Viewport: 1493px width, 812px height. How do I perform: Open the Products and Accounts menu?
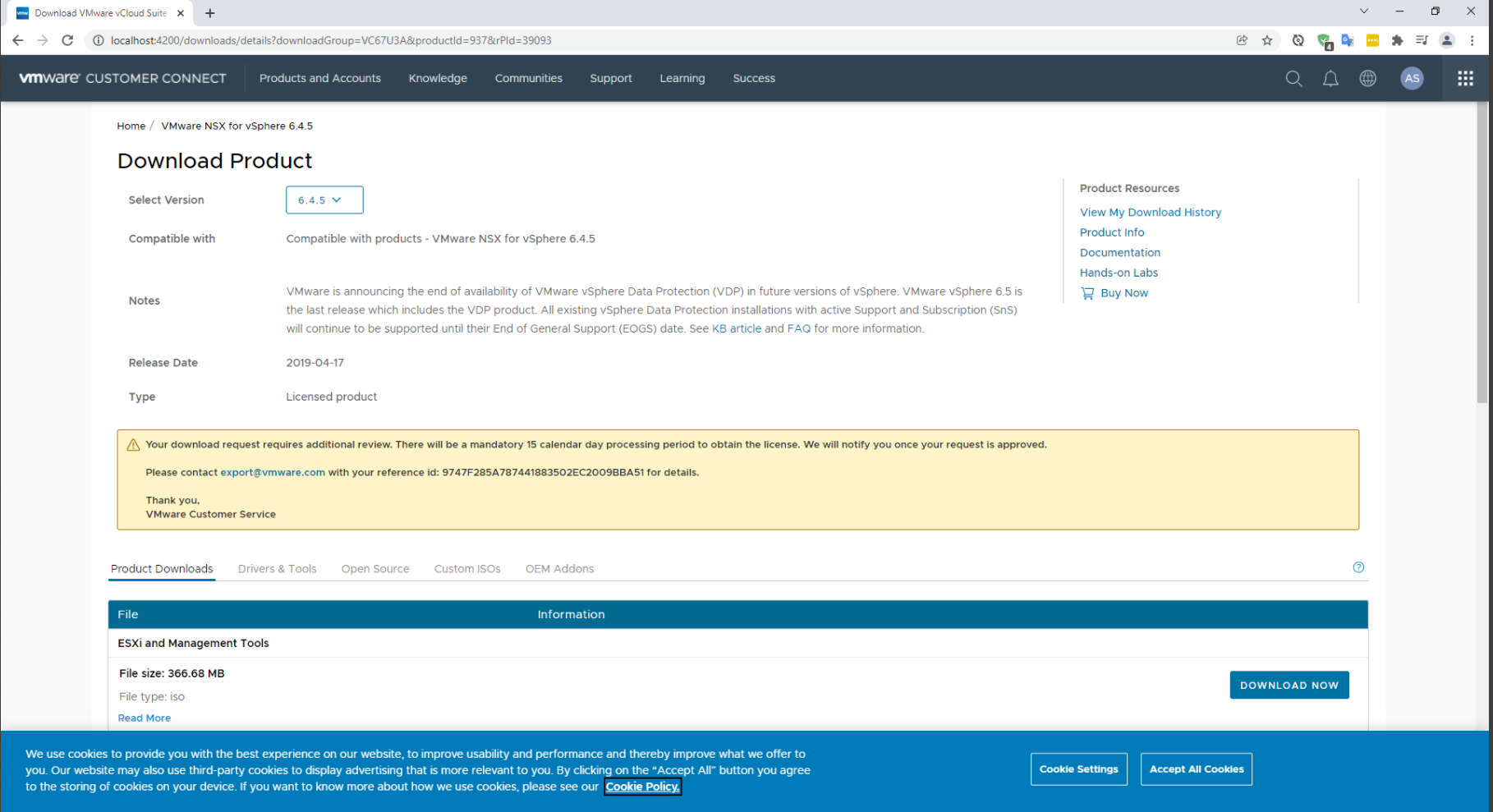(320, 79)
